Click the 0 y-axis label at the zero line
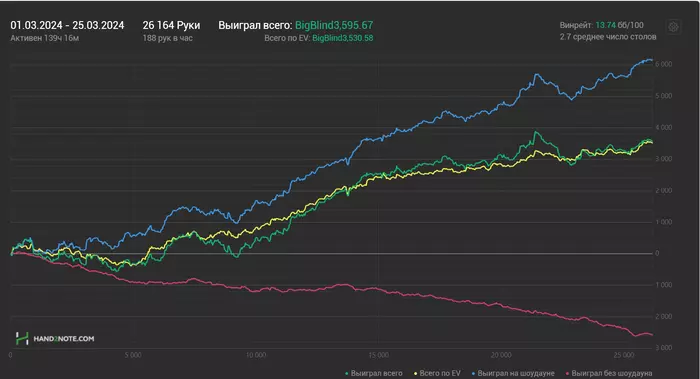The image size is (700, 379). click(657, 253)
